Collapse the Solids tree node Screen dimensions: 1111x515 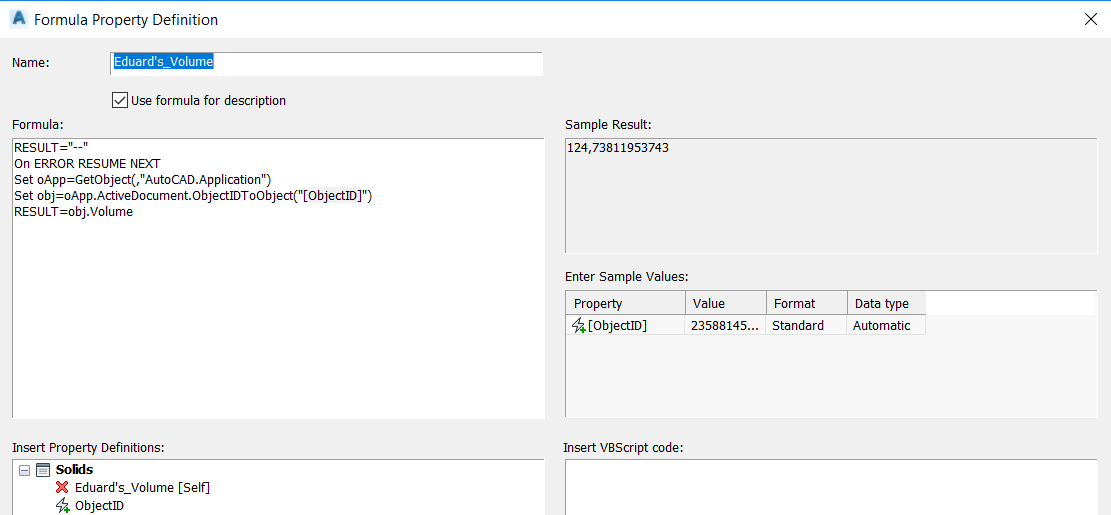coord(24,470)
